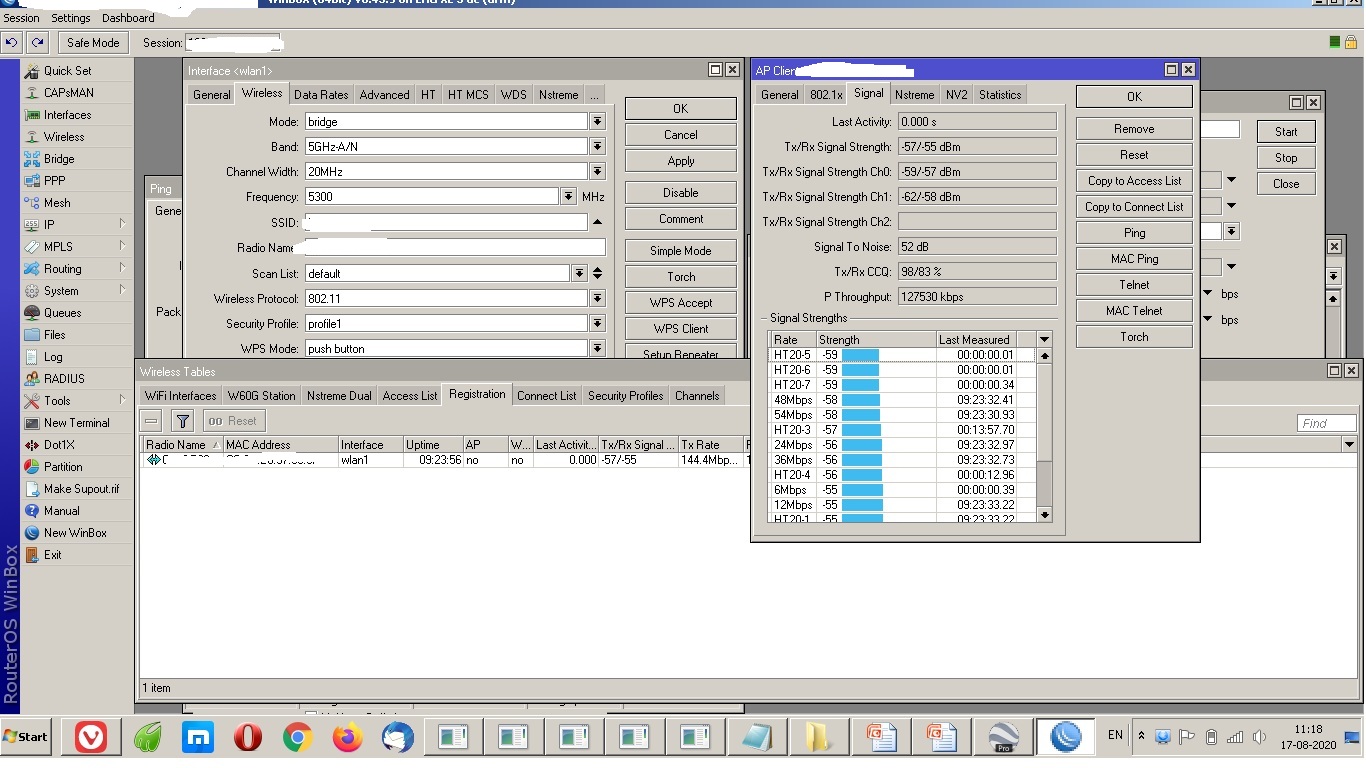
Task: Open Opera browser from the taskbar
Action: tap(248, 738)
